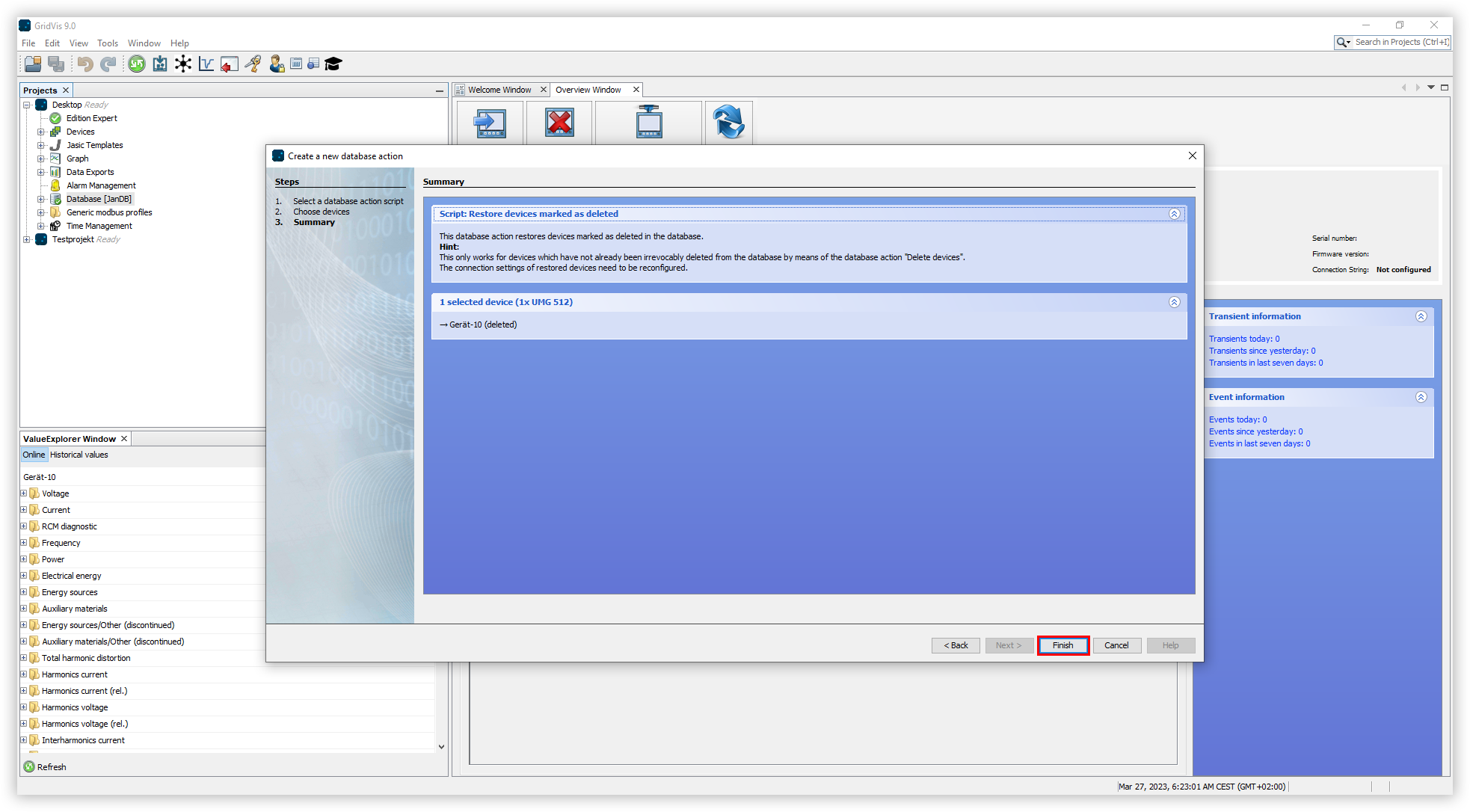The height and width of the screenshot is (812, 1470).
Task: Click the green synchronize toolbar icon
Action: coord(137,64)
